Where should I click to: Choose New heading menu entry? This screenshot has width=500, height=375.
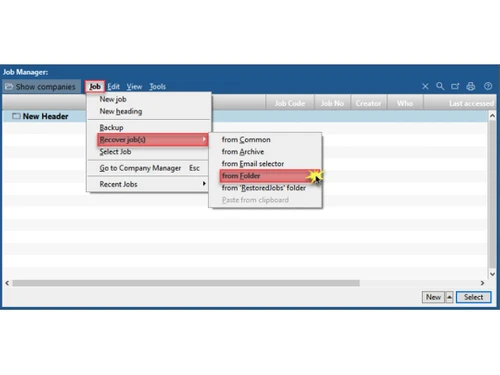149,111
